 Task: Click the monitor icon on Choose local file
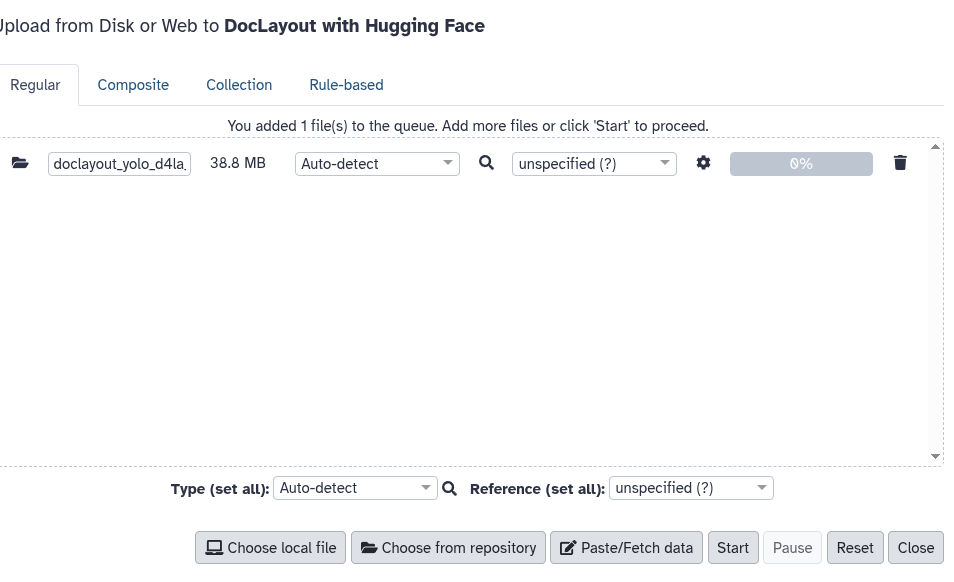[214, 547]
